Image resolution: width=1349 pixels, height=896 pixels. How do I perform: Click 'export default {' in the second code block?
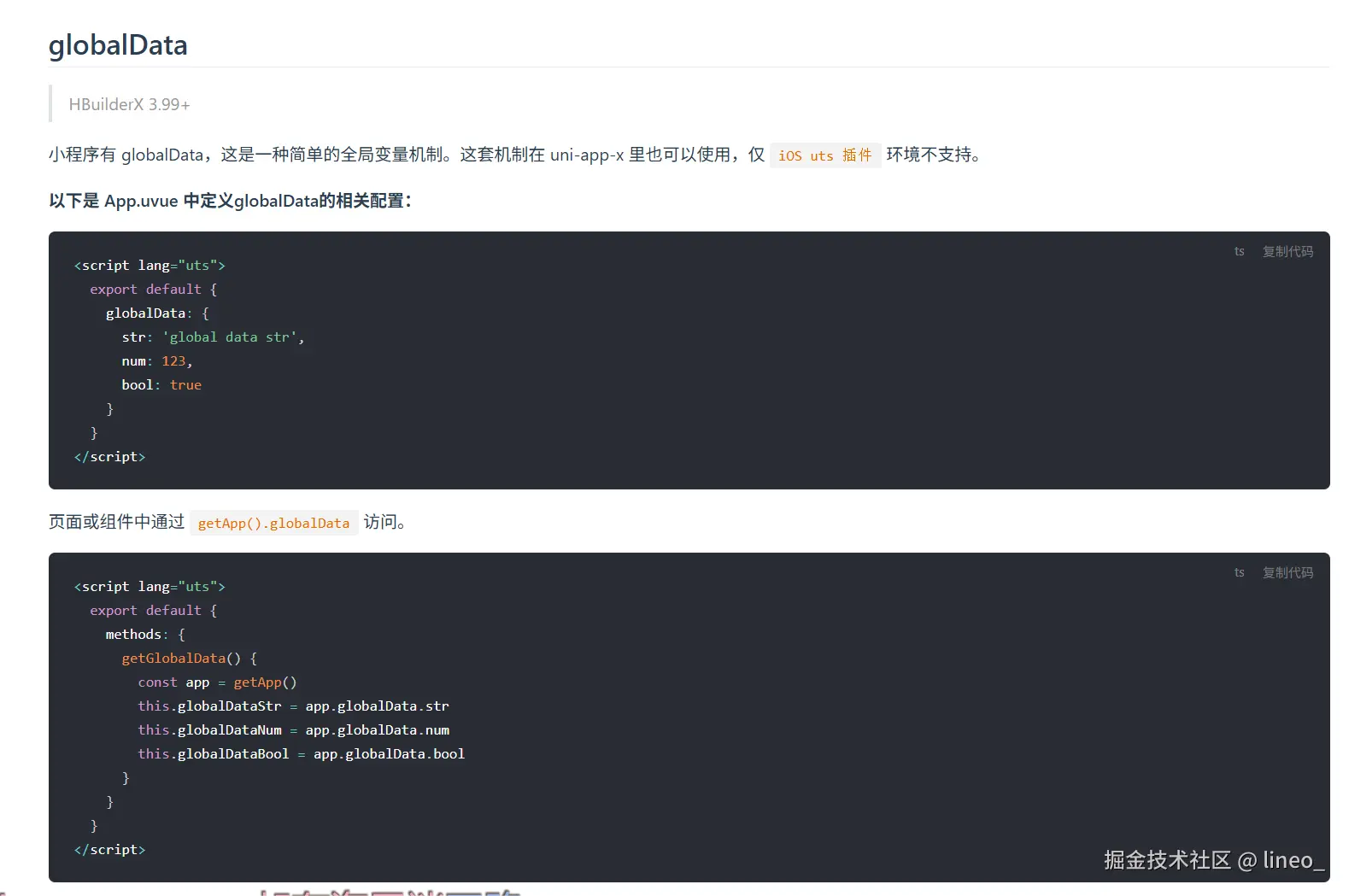point(154,611)
